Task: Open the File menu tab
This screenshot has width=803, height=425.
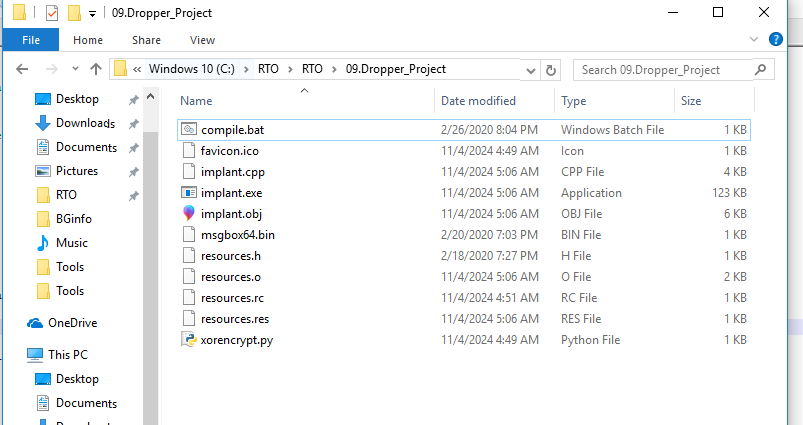Action: pyautogui.click(x=31, y=40)
